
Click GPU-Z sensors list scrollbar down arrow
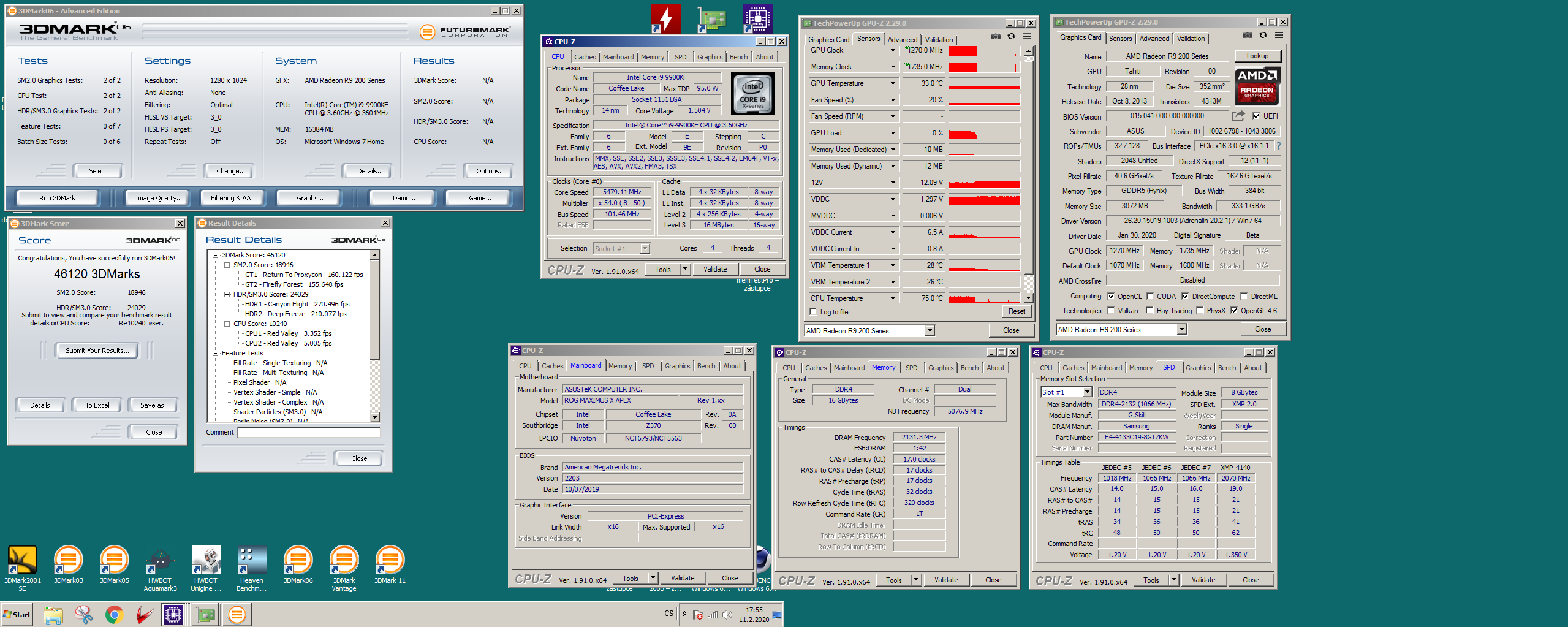coord(1028,298)
